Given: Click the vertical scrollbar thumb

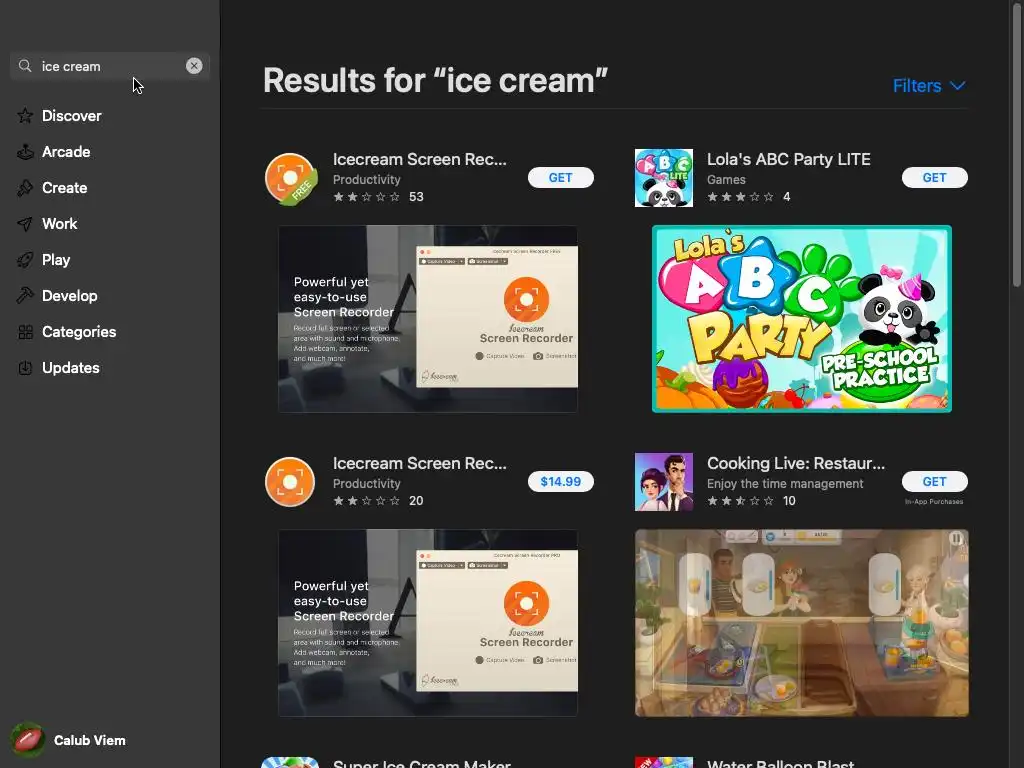Looking at the screenshot, I should pos(1016,144).
